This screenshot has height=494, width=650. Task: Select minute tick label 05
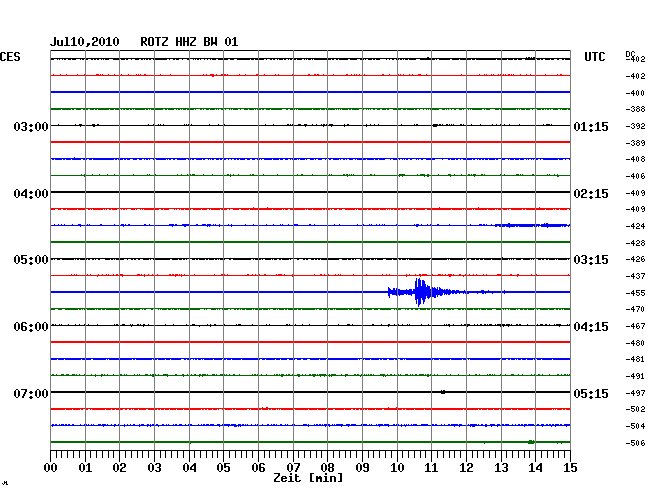(x=223, y=468)
